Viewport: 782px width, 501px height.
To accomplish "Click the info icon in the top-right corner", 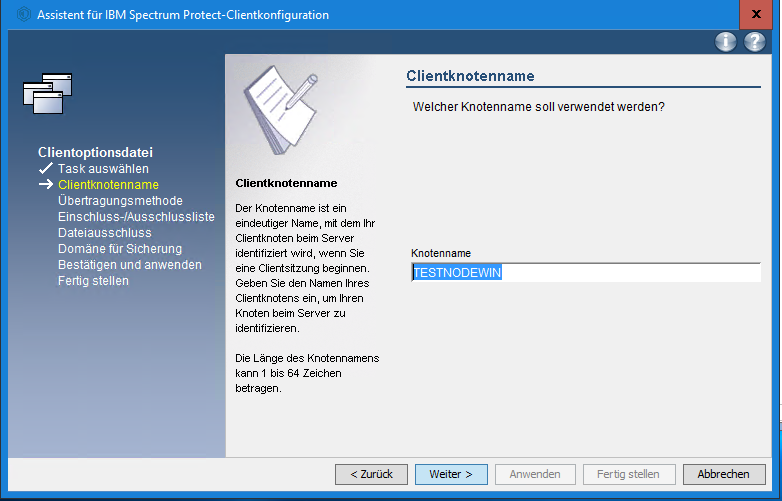I will point(725,42).
